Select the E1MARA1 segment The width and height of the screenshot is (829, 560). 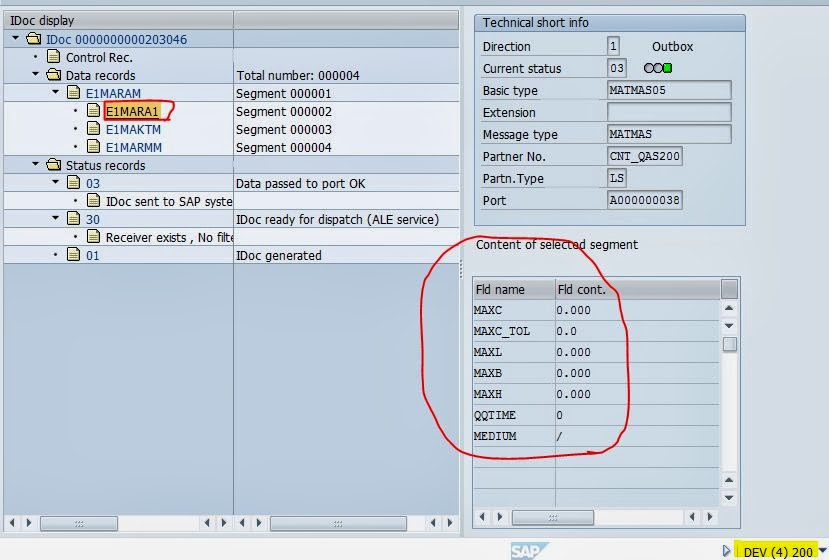coord(132,112)
